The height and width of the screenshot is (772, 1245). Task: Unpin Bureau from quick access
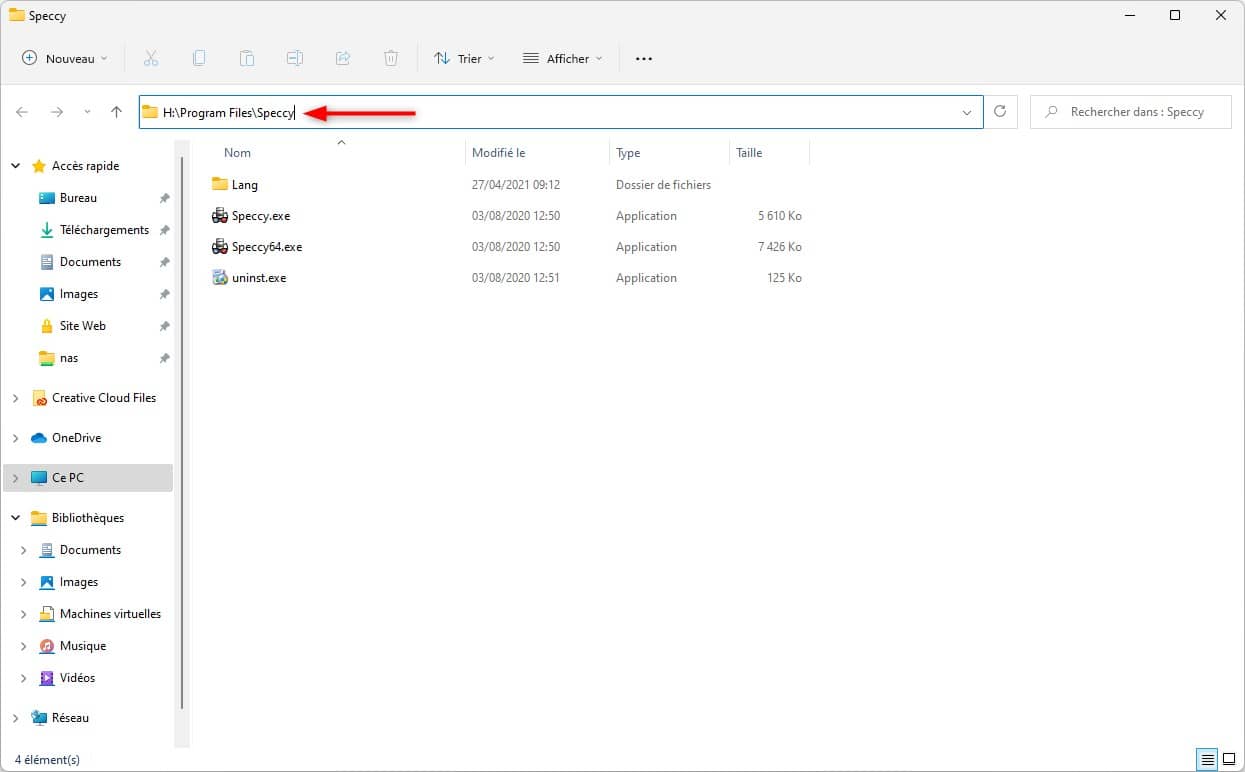pos(165,198)
